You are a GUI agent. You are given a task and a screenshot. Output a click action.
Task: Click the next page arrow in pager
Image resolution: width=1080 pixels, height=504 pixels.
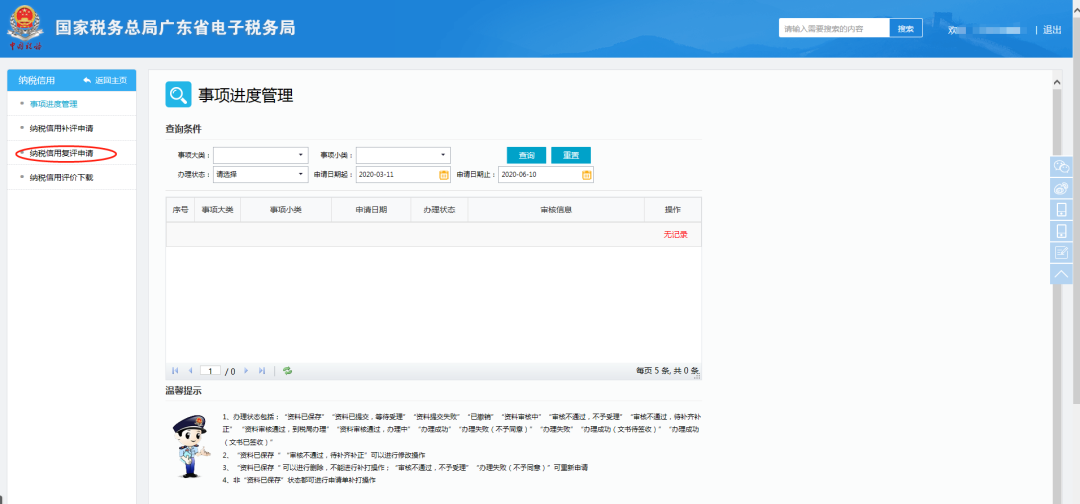coord(246,371)
